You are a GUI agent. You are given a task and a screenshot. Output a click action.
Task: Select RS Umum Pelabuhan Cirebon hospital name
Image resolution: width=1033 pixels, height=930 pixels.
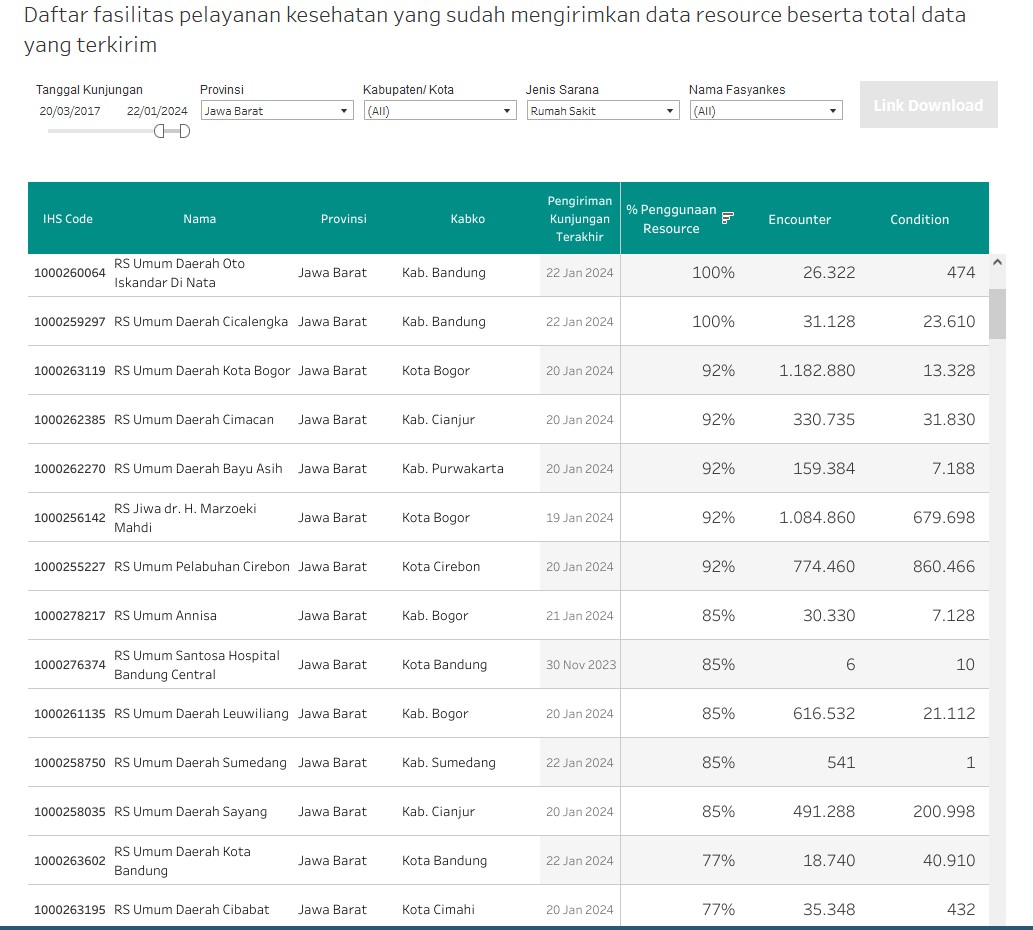(x=202, y=566)
